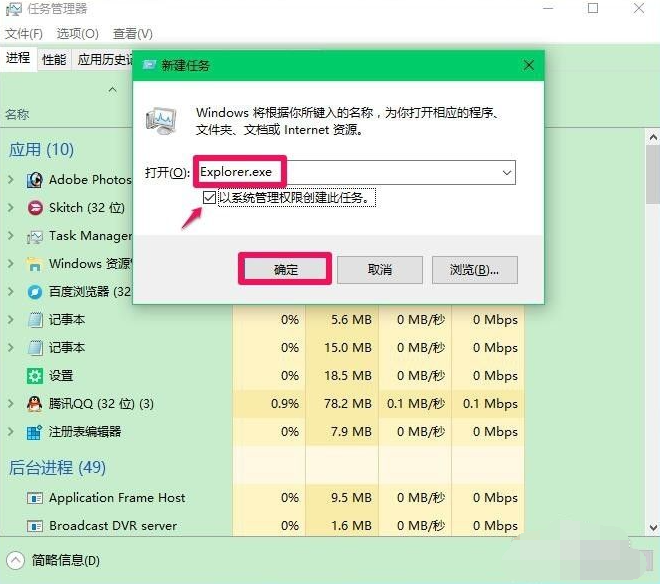Open the 文件(F) menu
Screen dimensions: 660x584
(x=24, y=34)
